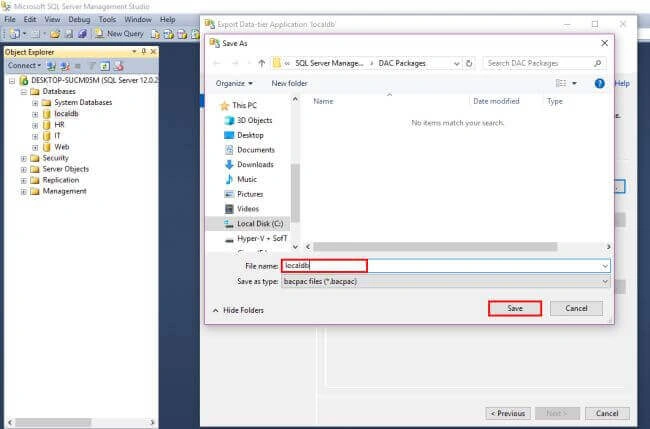Open the Debug menu
Screen dimensions: 650x429
pyautogui.click(x=79, y=19)
